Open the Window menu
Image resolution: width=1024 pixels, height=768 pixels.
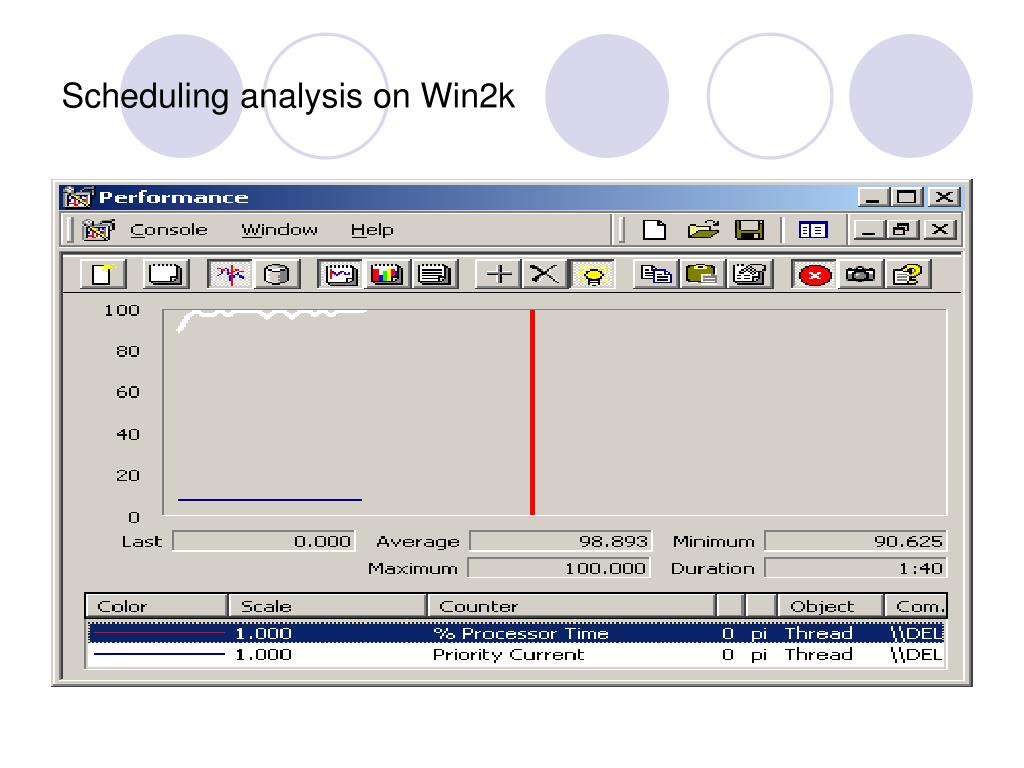point(280,230)
